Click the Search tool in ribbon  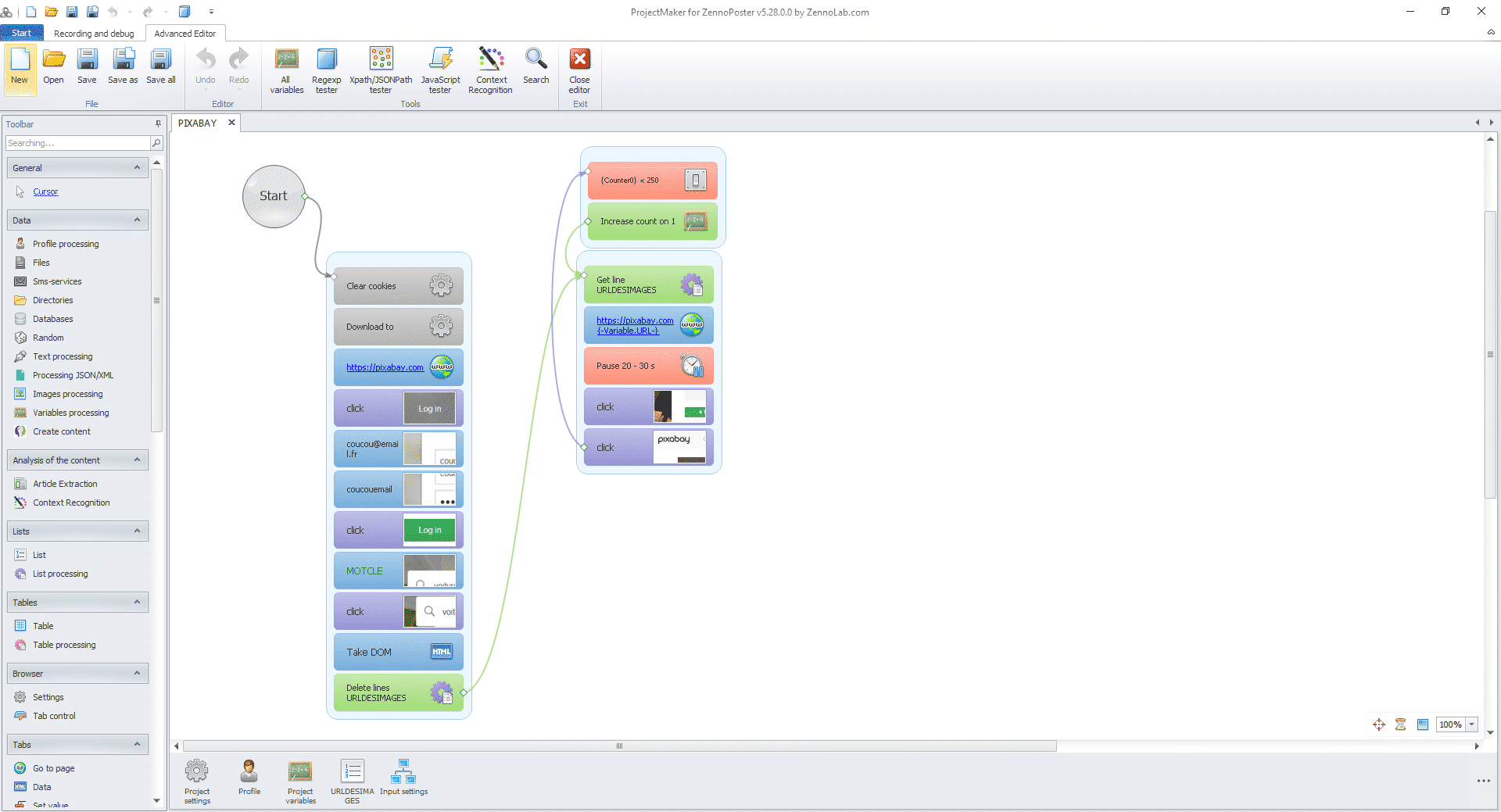coord(536,66)
